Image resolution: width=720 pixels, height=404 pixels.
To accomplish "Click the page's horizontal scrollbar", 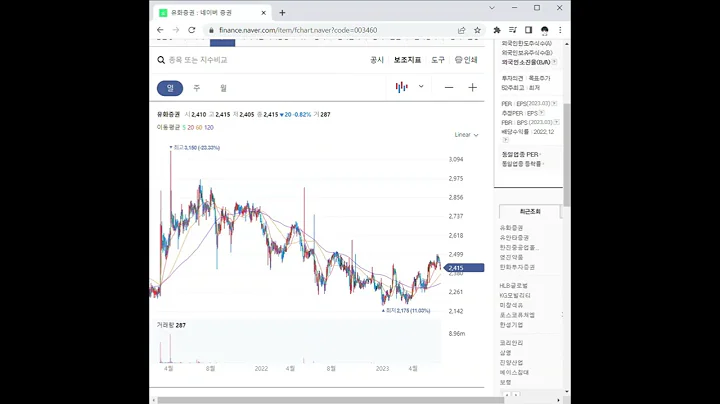I will [x=331, y=400].
